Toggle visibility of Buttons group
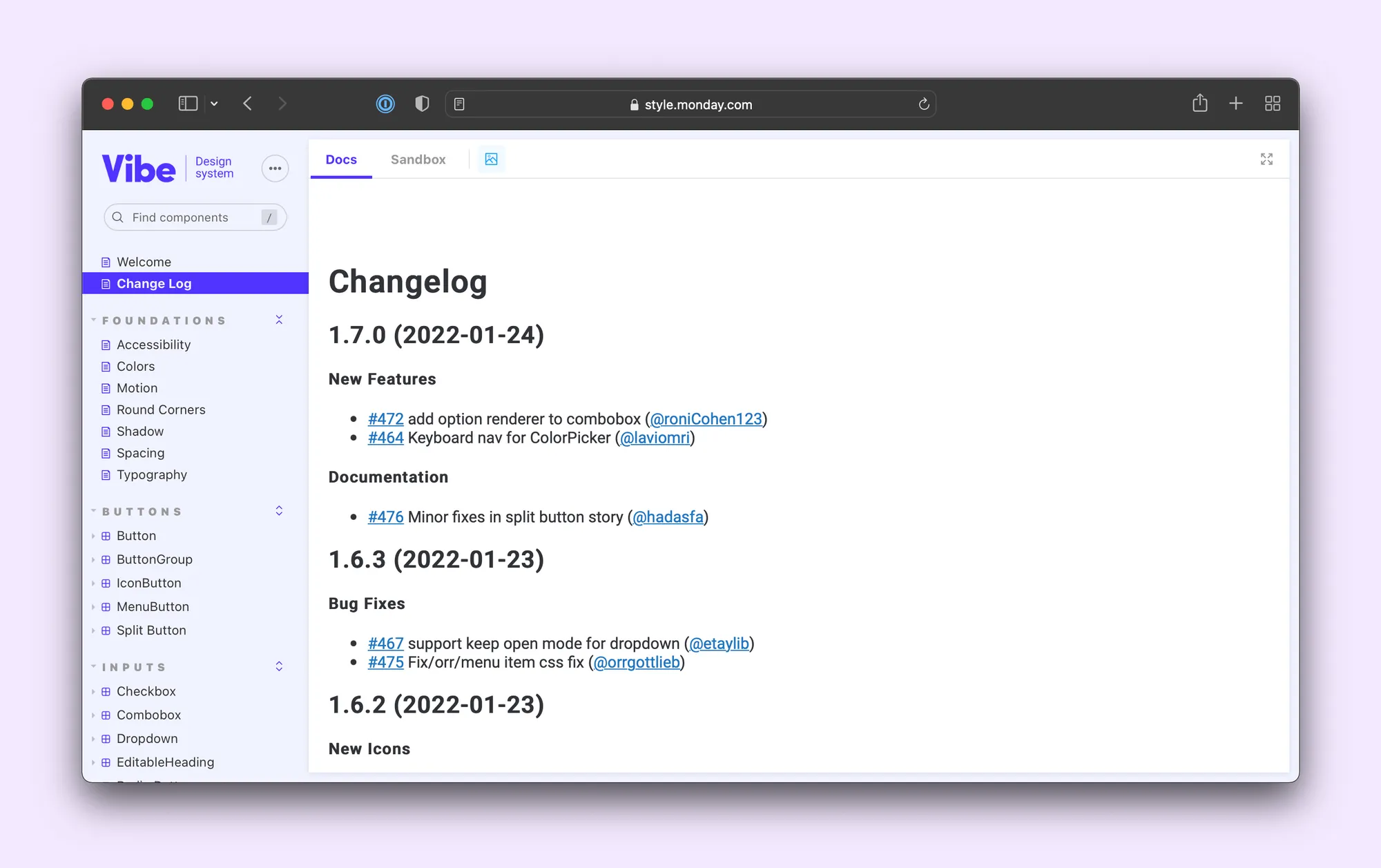Screen dimensions: 1381x868 (280, 511)
